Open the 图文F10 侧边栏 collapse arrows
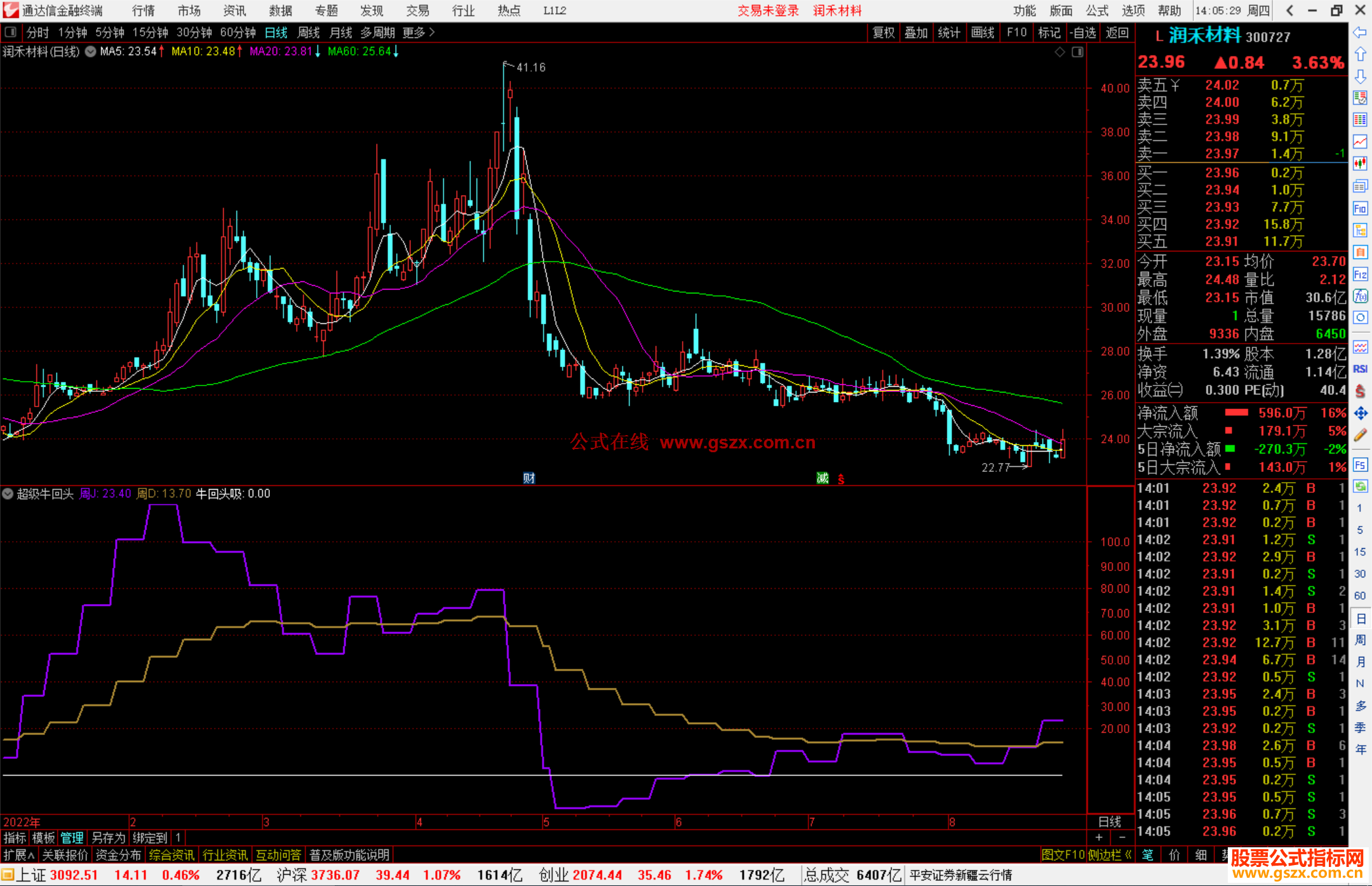The height and width of the screenshot is (886, 1372). pos(1128,855)
